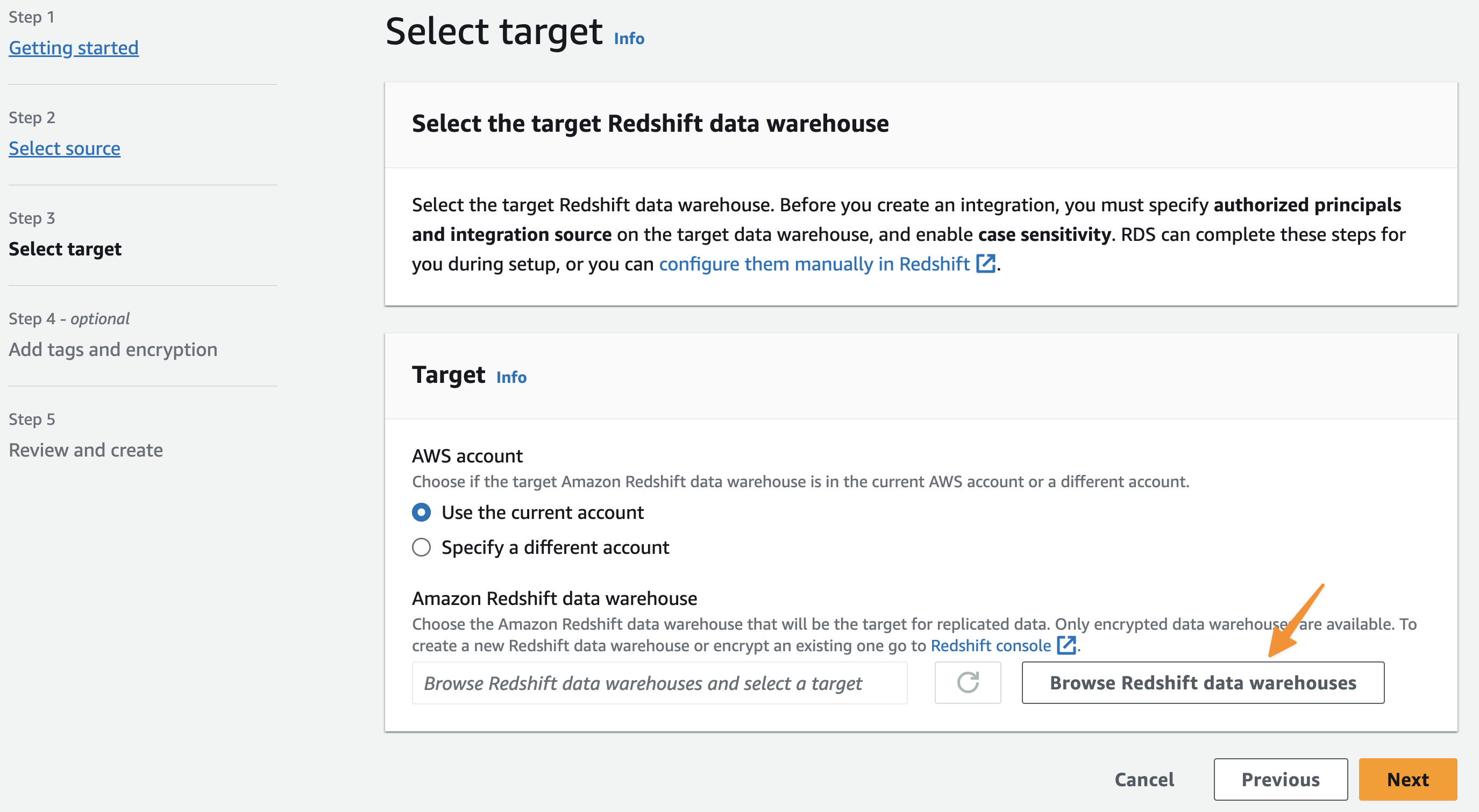This screenshot has width=1479, height=812.
Task: Click the Redshift data warehouse input field
Action: [x=659, y=682]
